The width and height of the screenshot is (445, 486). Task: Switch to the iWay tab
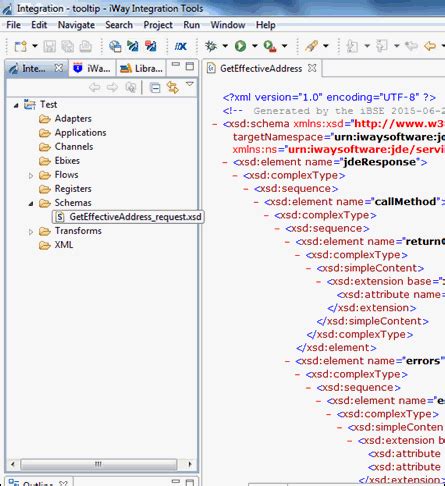(92, 69)
